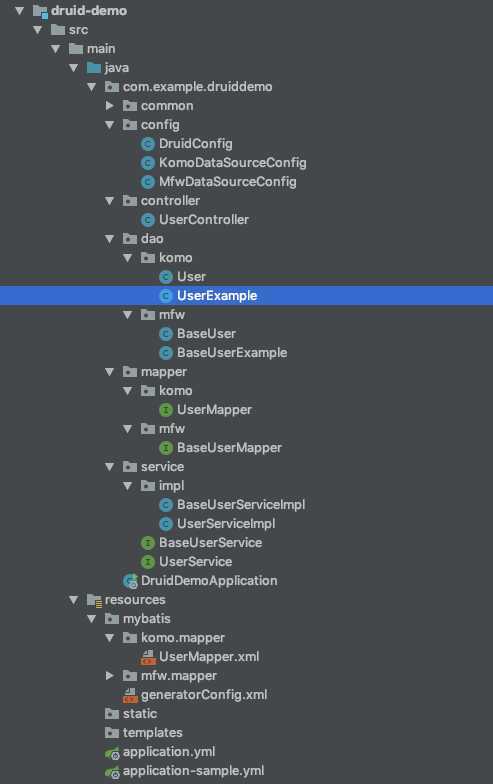Image resolution: width=493 pixels, height=784 pixels.
Task: Click the application.yml Spring config icon
Action: (112, 752)
